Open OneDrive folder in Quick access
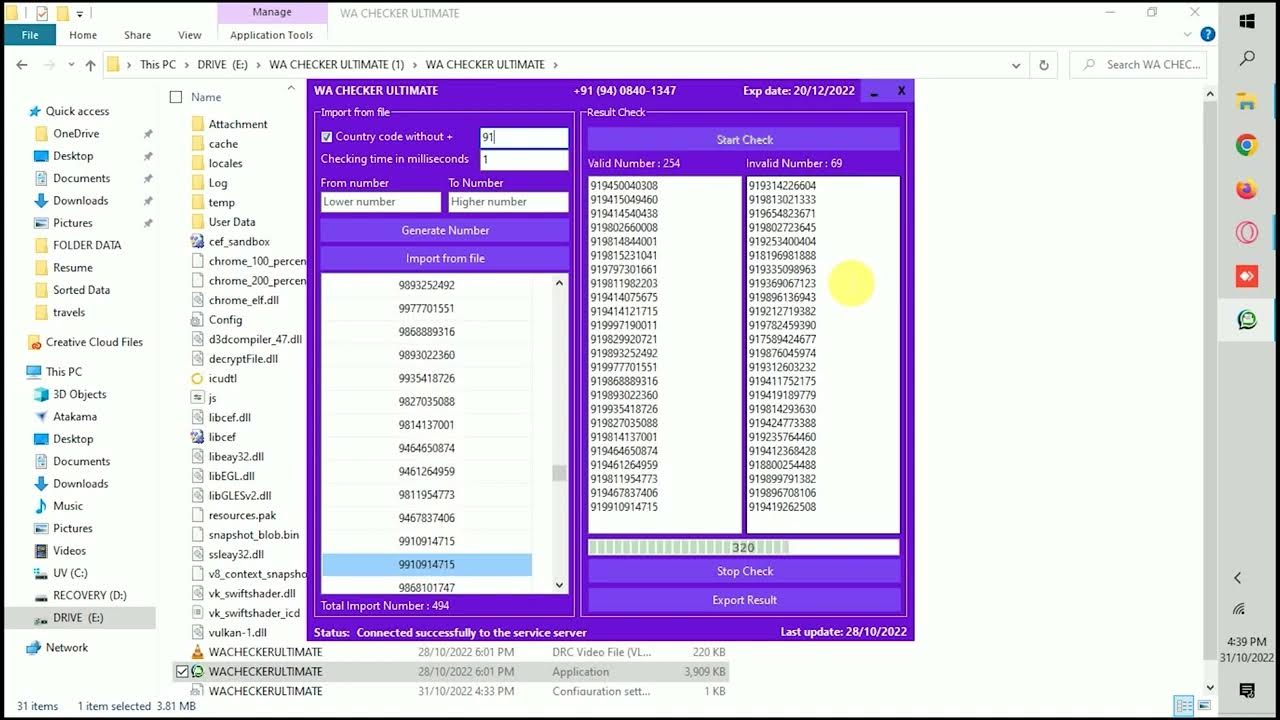This screenshot has width=1280, height=720. (x=76, y=134)
